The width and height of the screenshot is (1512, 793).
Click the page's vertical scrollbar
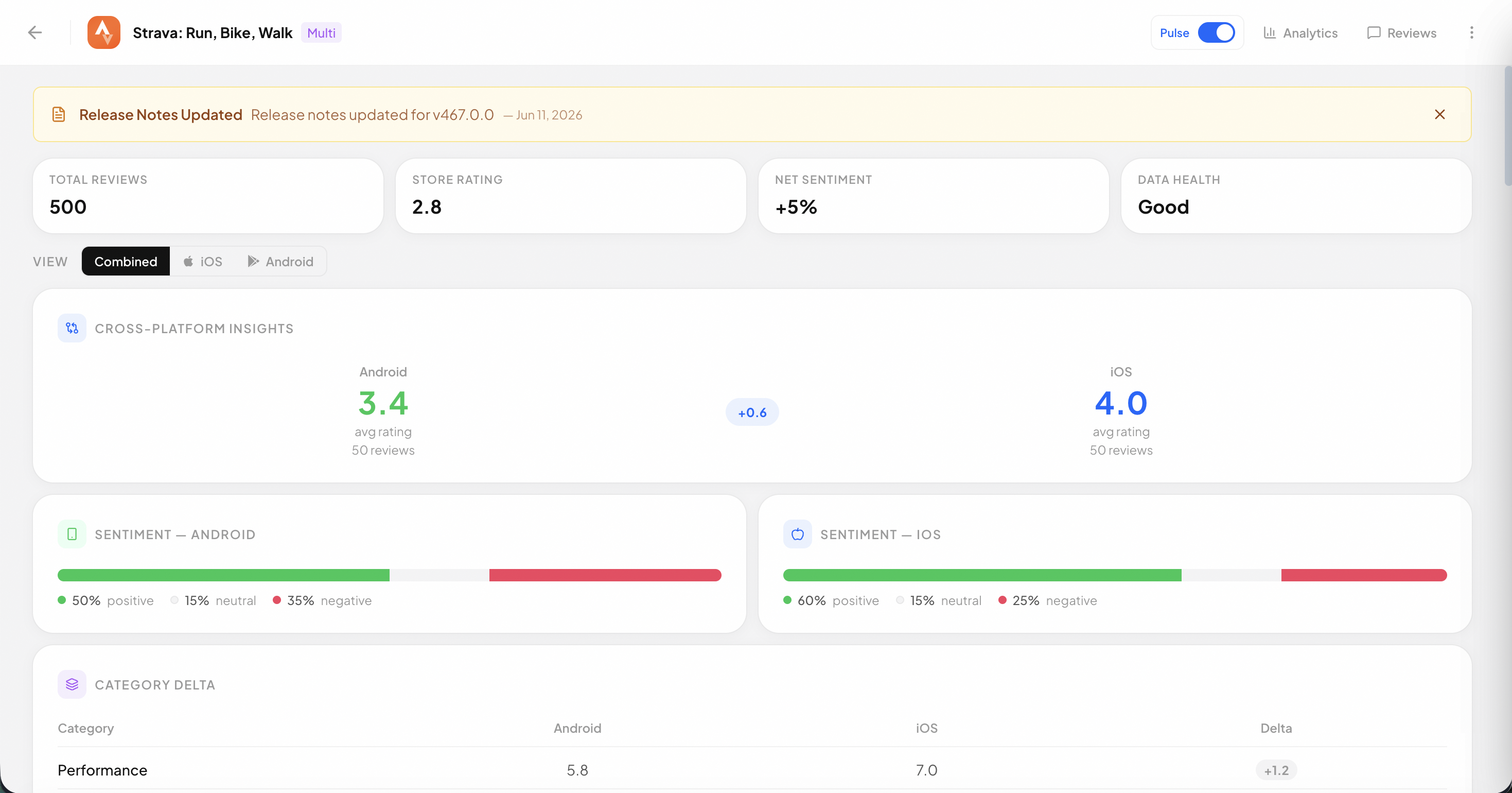click(1508, 126)
